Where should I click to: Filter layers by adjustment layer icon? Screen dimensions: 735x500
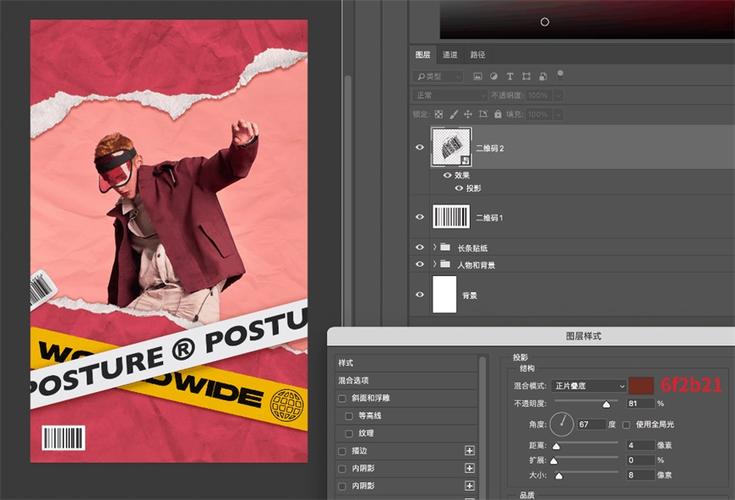[494, 76]
